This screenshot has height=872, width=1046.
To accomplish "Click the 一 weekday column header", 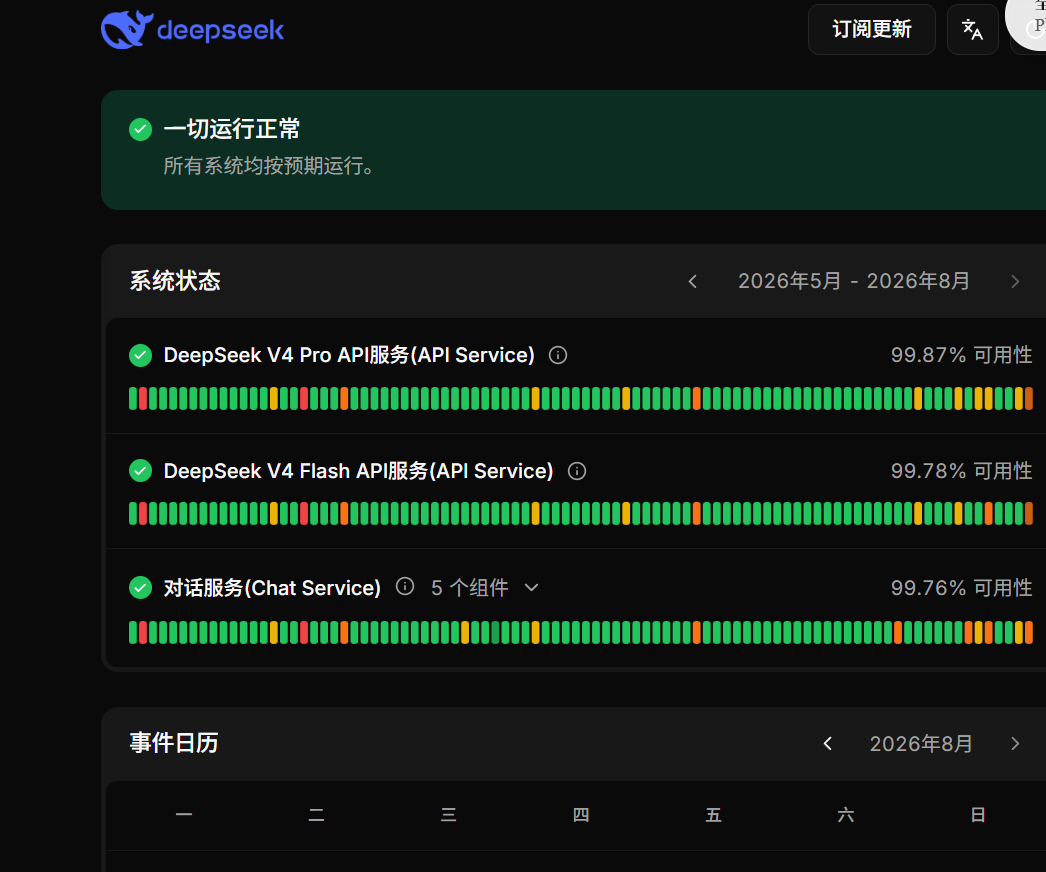I will point(183,815).
